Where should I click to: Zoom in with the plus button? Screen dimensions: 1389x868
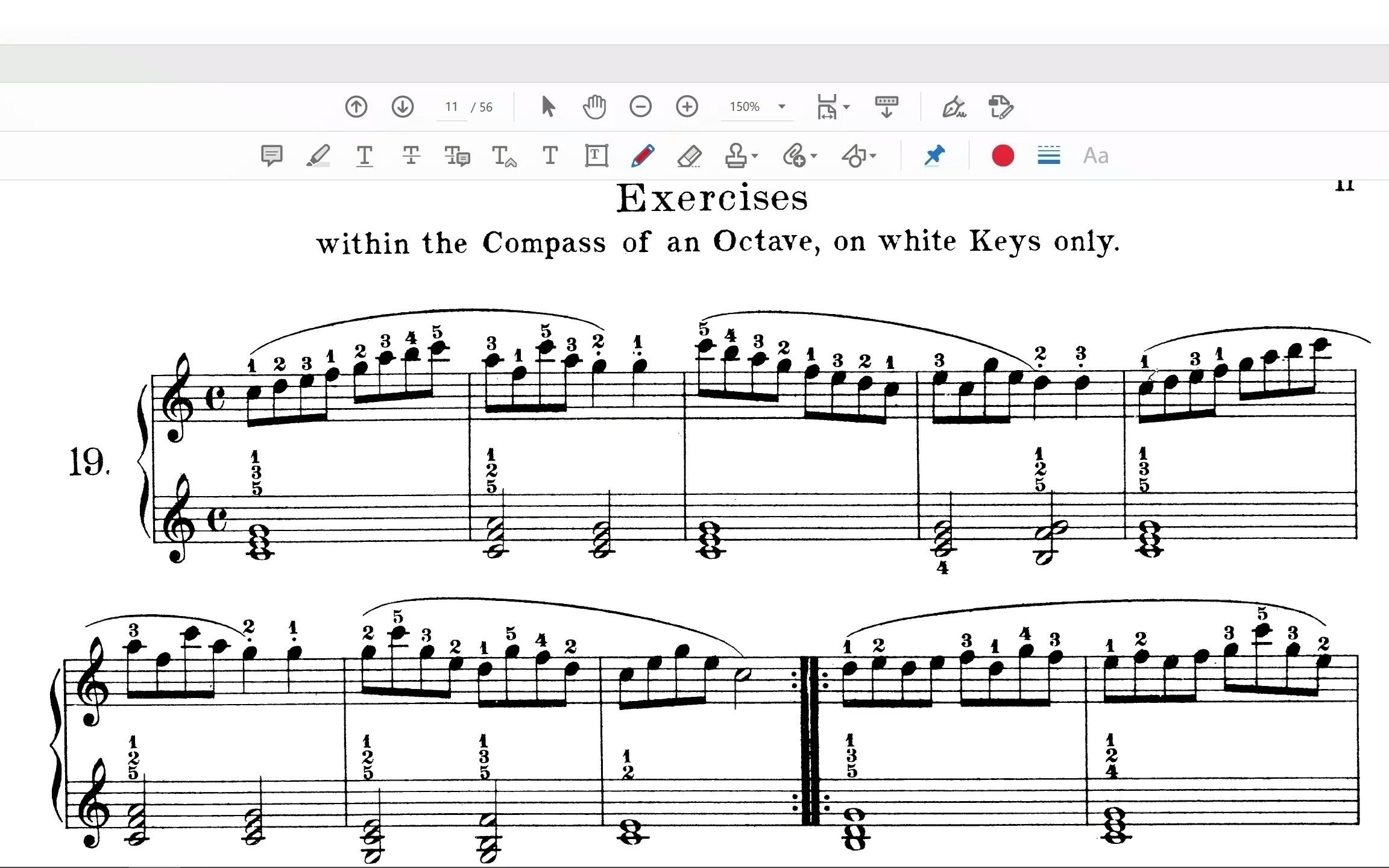pyautogui.click(x=687, y=107)
